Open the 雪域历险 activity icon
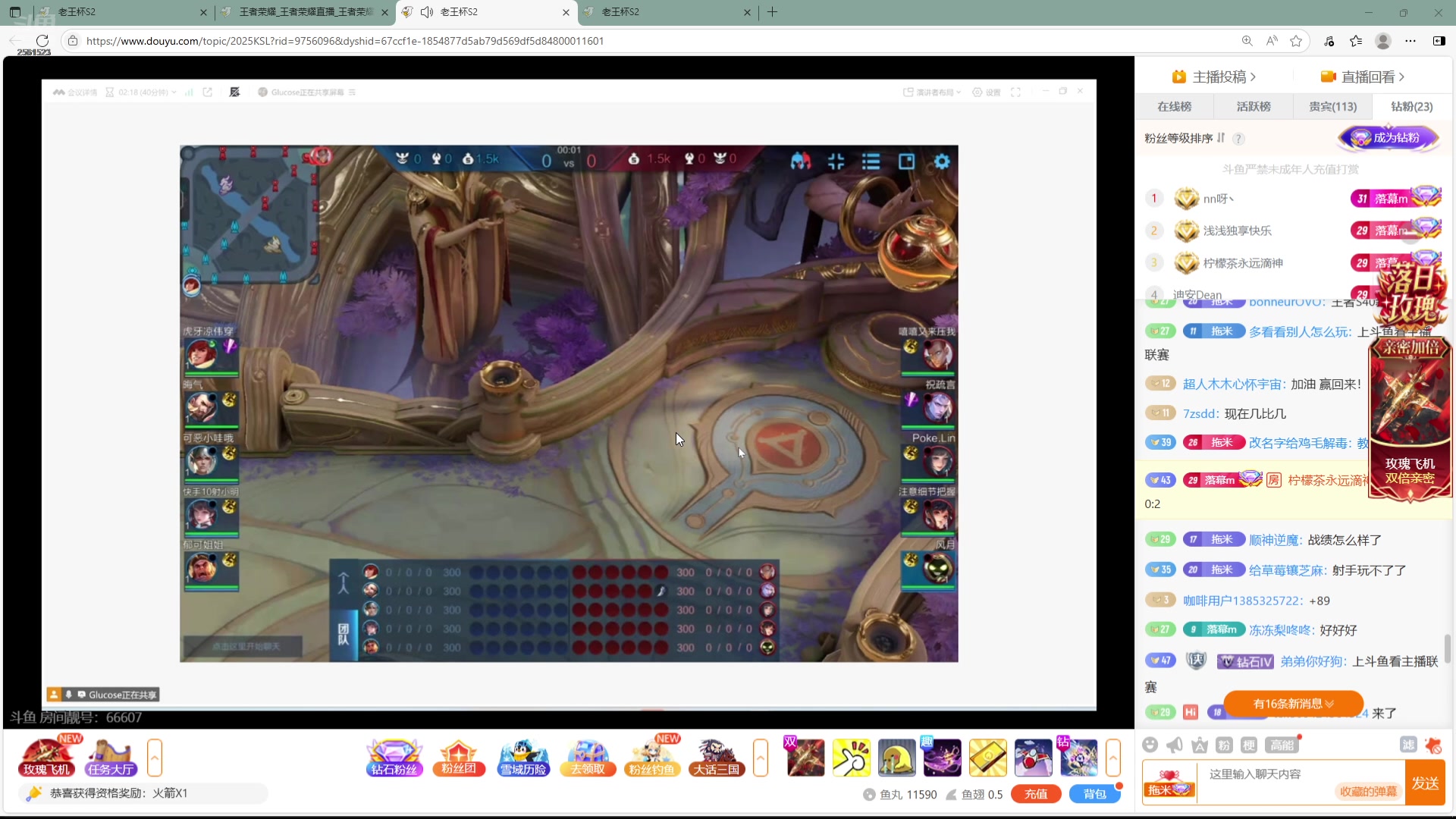Image resolution: width=1456 pixels, height=819 pixels. pos(523,757)
